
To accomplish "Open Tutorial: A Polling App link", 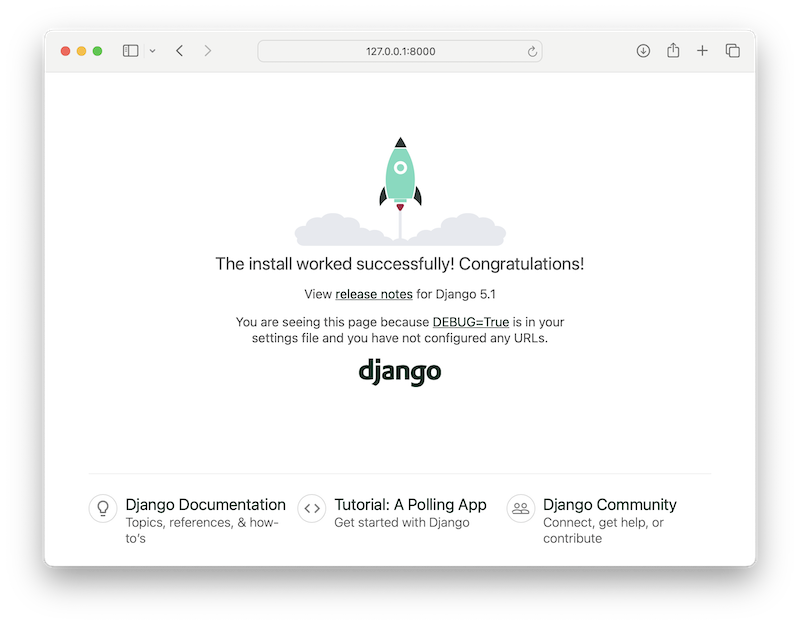I will point(410,505).
